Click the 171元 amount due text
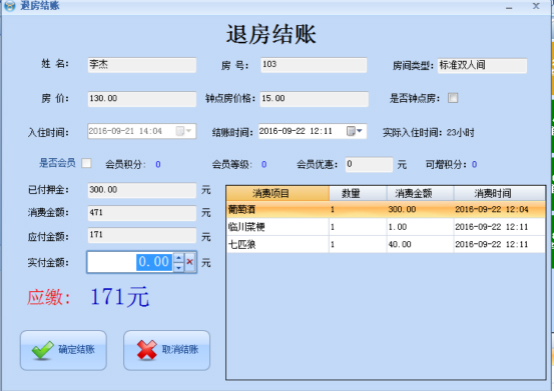554x391 pixels. point(120,297)
